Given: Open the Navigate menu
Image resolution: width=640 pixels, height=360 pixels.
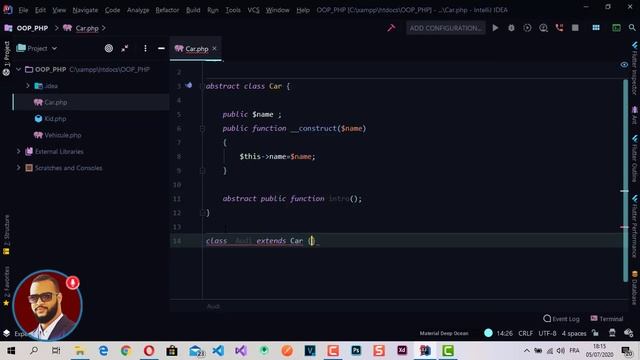Looking at the screenshot, I should click(85, 10).
